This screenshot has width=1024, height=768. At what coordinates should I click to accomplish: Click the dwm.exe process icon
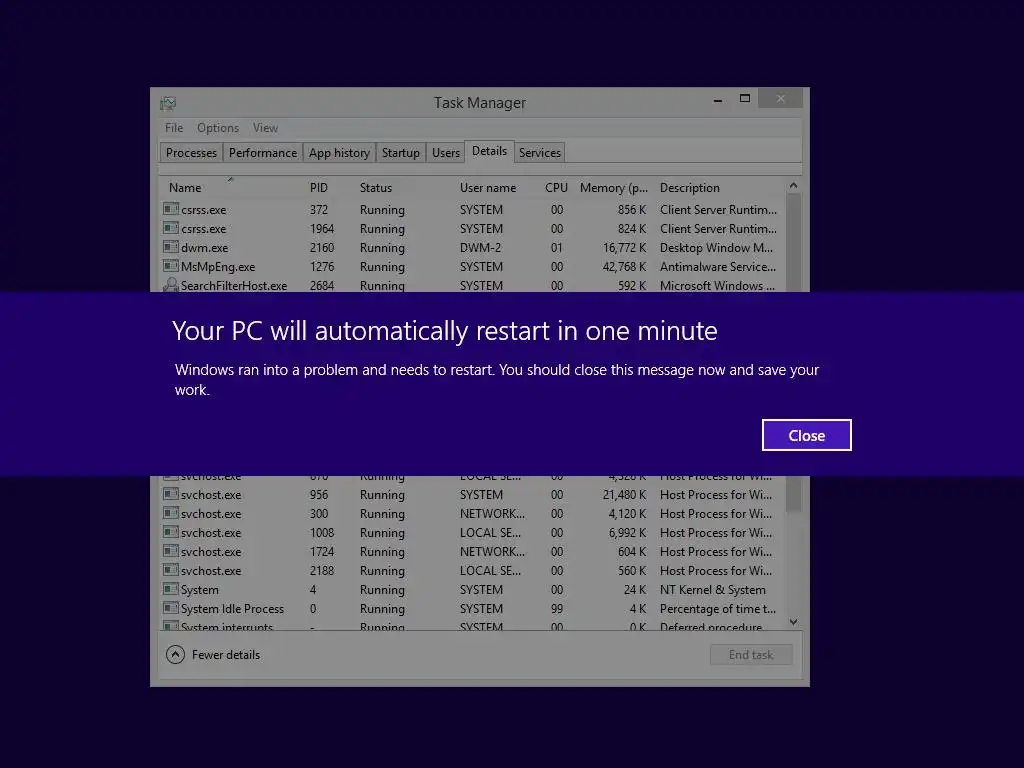(170, 247)
